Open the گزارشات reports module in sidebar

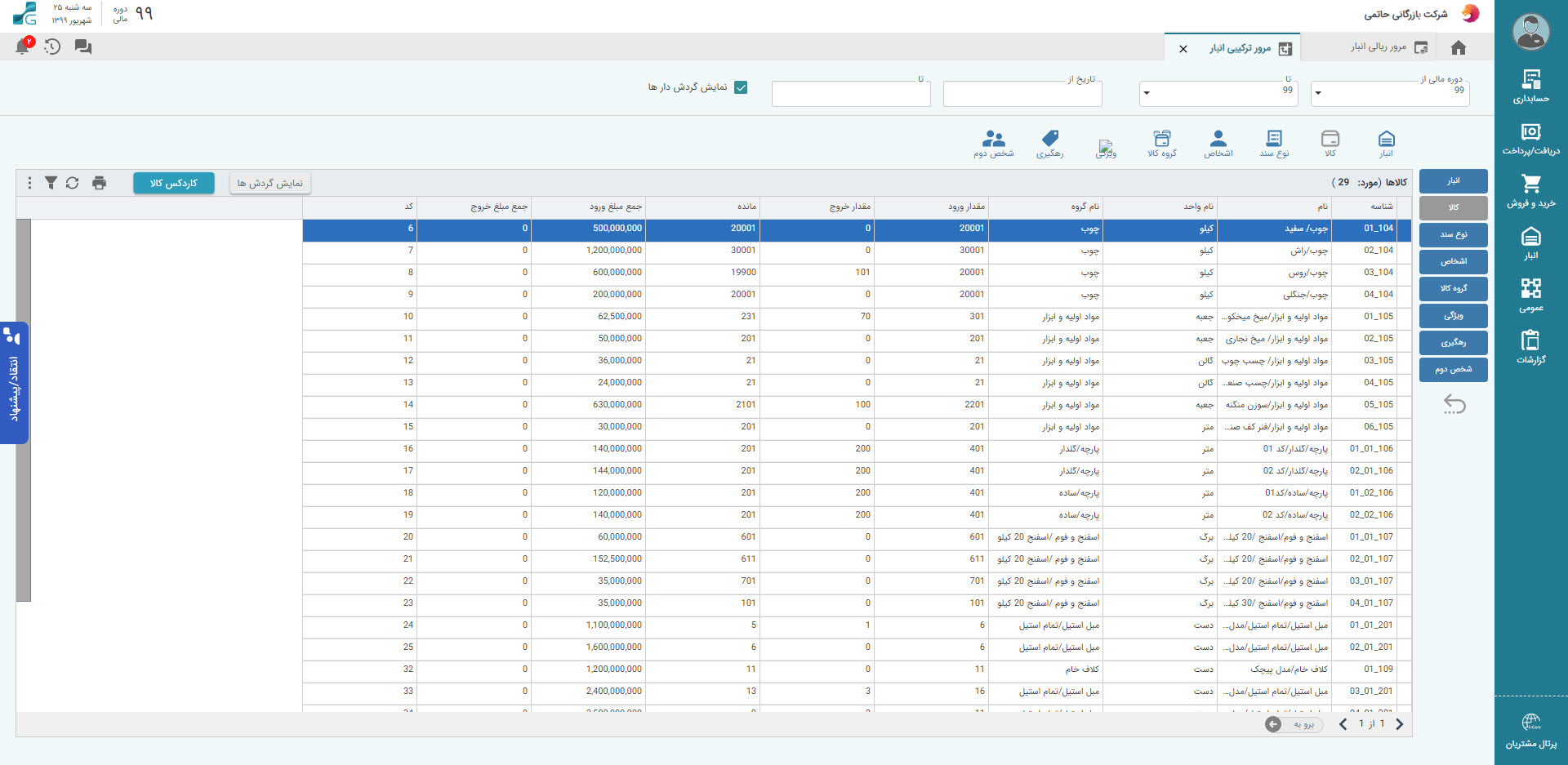1530,346
